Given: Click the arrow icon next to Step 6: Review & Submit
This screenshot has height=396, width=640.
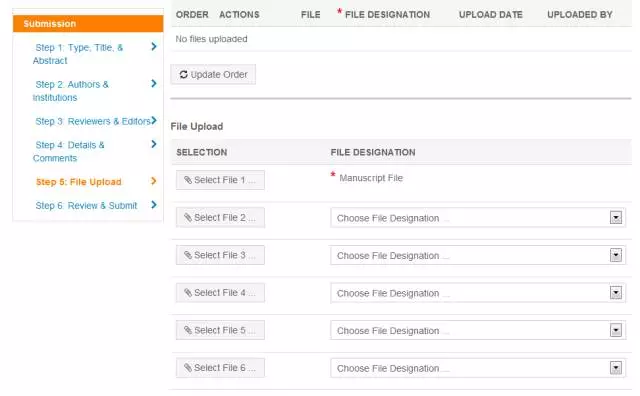Looking at the screenshot, I should pyautogui.click(x=154, y=205).
